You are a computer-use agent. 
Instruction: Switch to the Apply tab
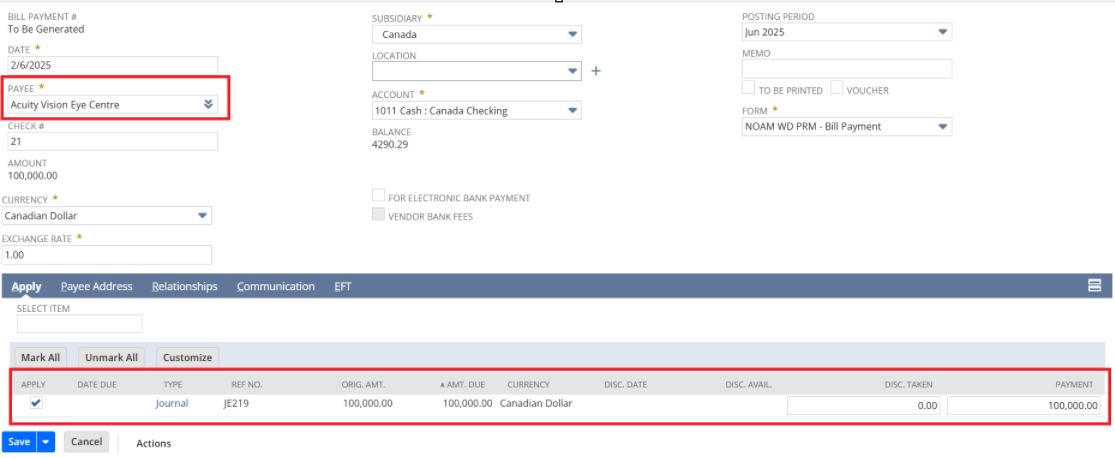coord(26,287)
